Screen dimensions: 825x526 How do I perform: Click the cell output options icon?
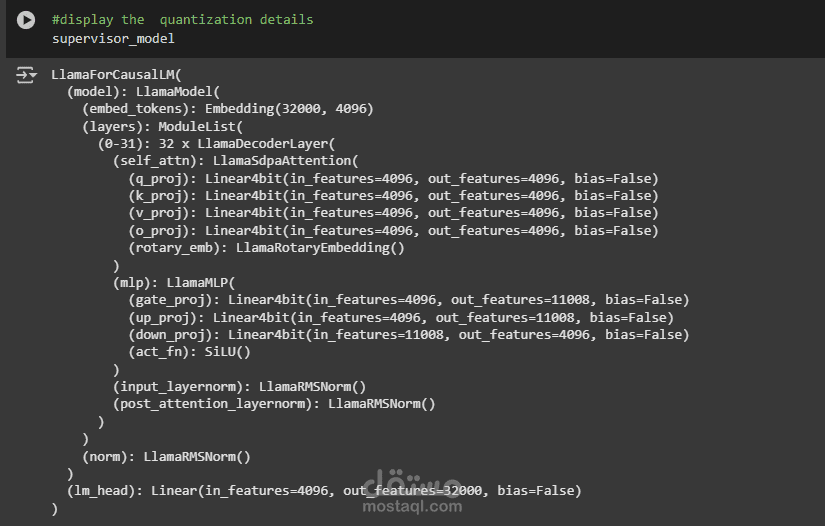tap(26, 75)
